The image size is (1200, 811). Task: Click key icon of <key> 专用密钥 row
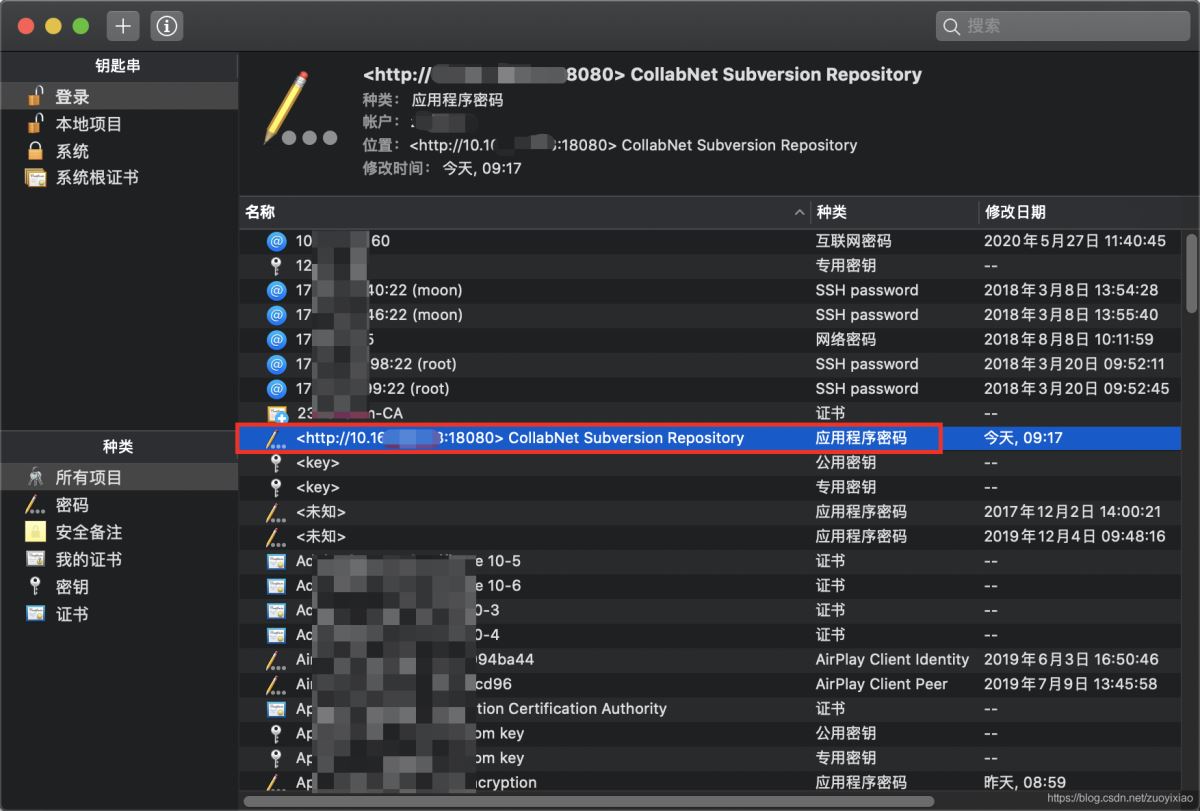pyautogui.click(x=277, y=487)
